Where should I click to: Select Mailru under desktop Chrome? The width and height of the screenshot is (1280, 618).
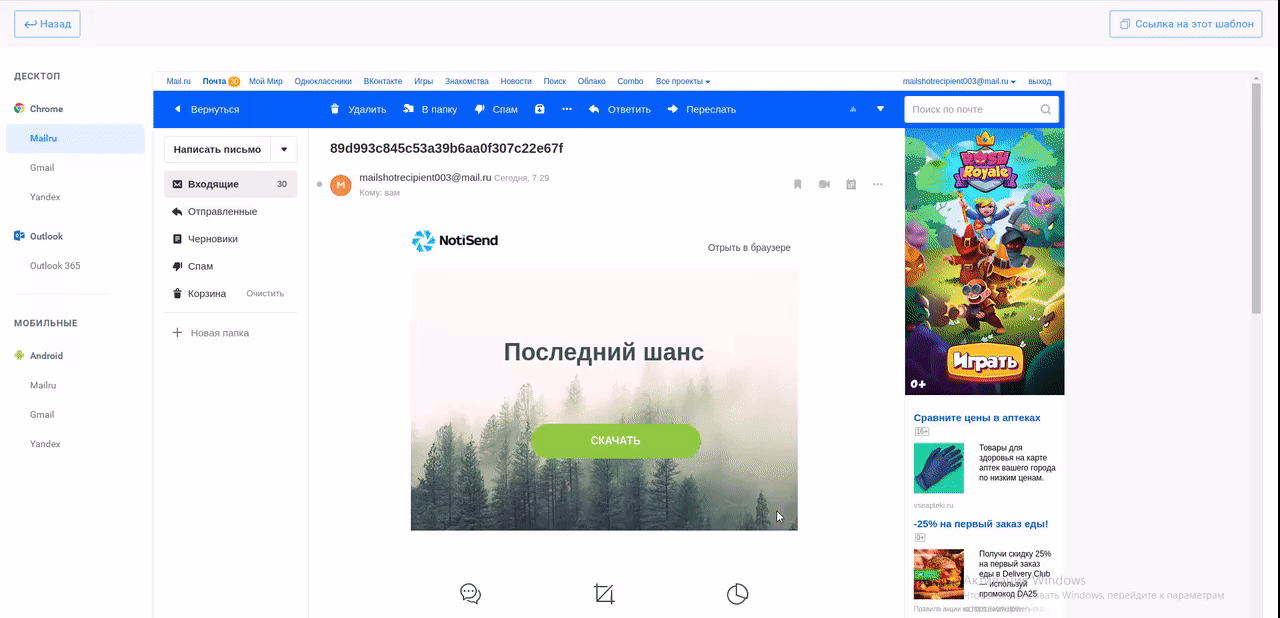click(75, 138)
